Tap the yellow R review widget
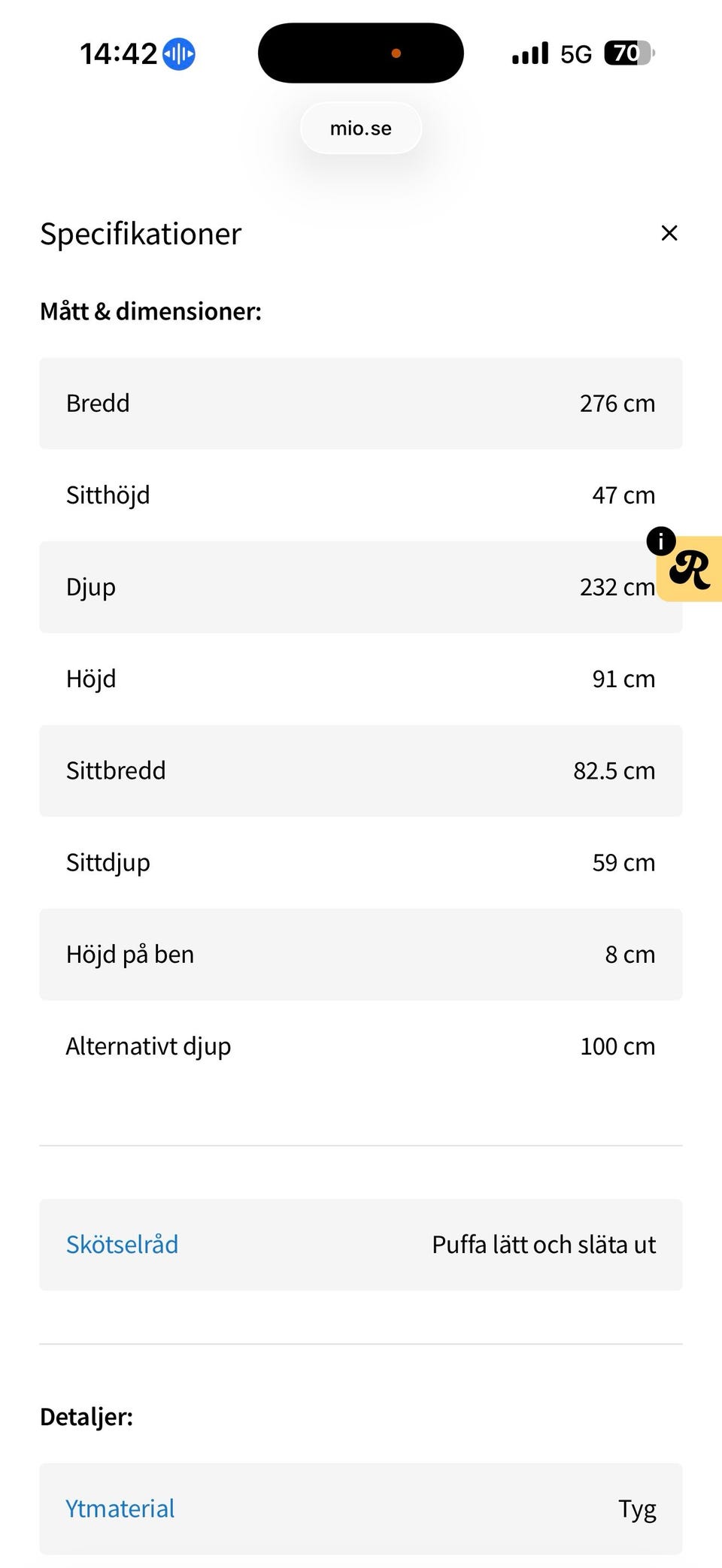722x1568 pixels. (x=692, y=571)
